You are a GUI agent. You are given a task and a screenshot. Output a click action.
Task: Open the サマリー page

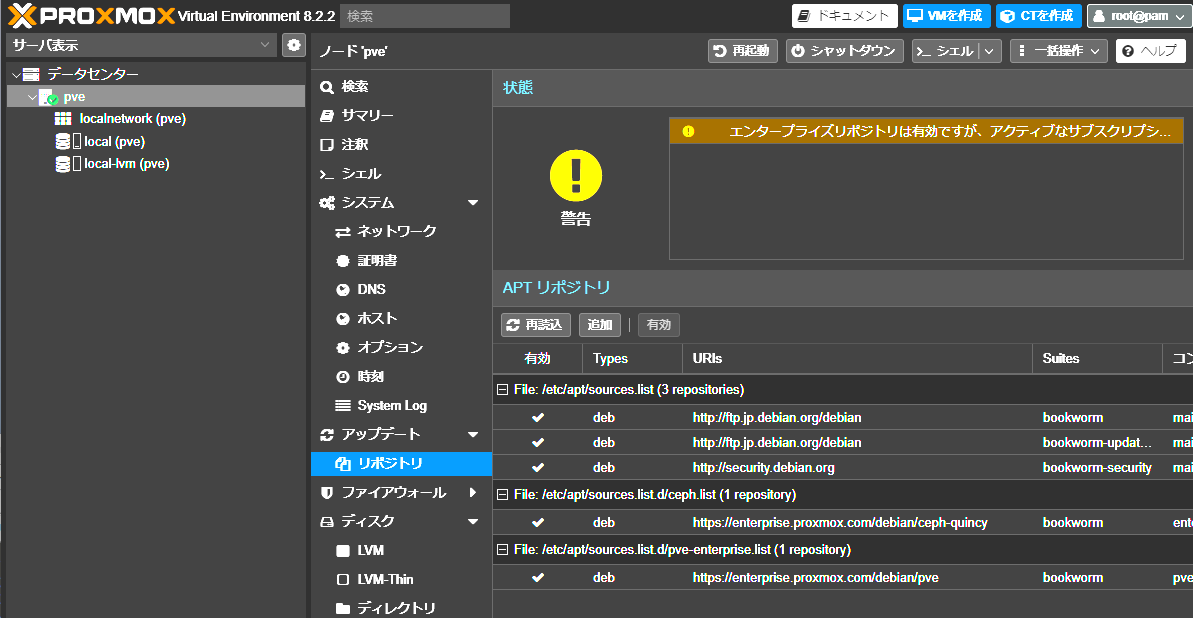367,116
